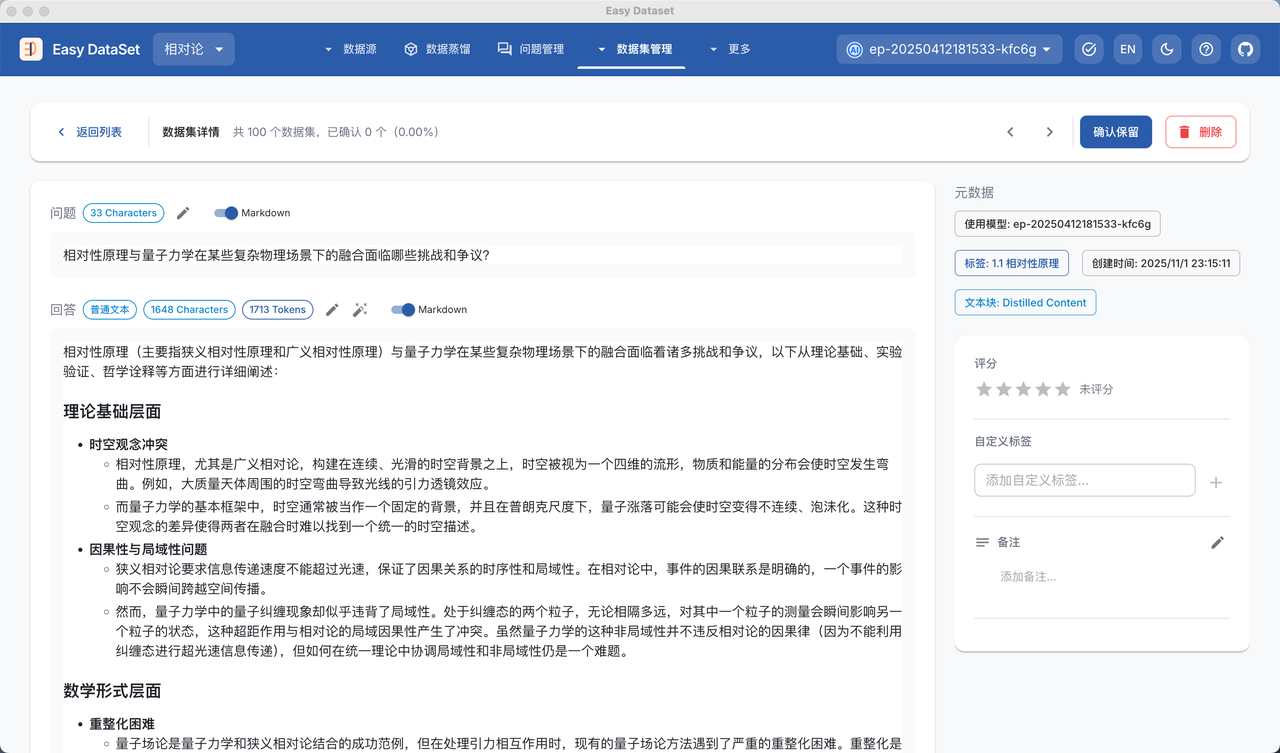Open the help question mark icon

pos(1206,49)
